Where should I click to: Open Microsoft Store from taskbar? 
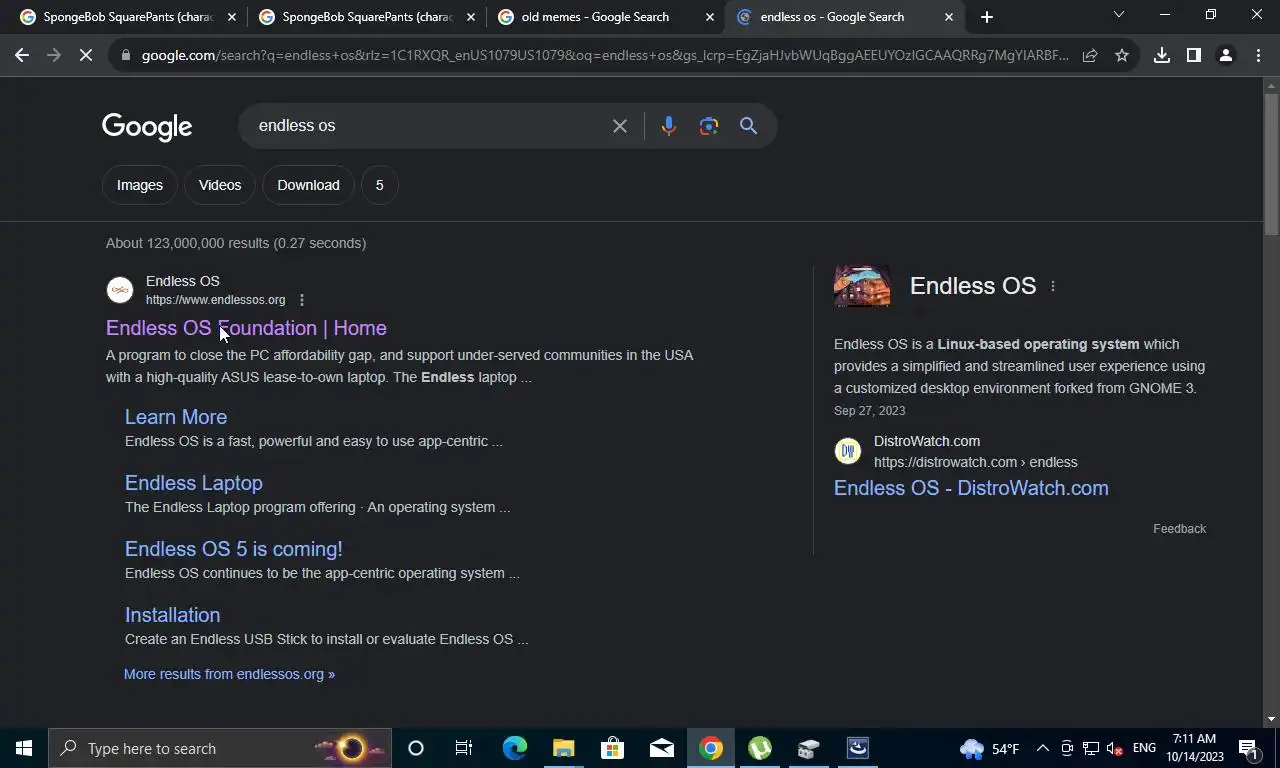(612, 748)
